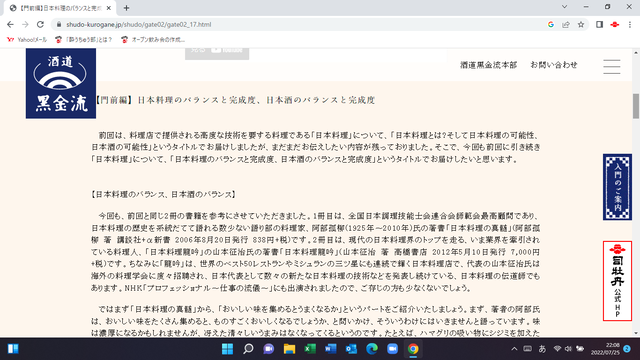Open the tab search dropdown arrow
This screenshot has width=640, height=360.
click(564, 7)
